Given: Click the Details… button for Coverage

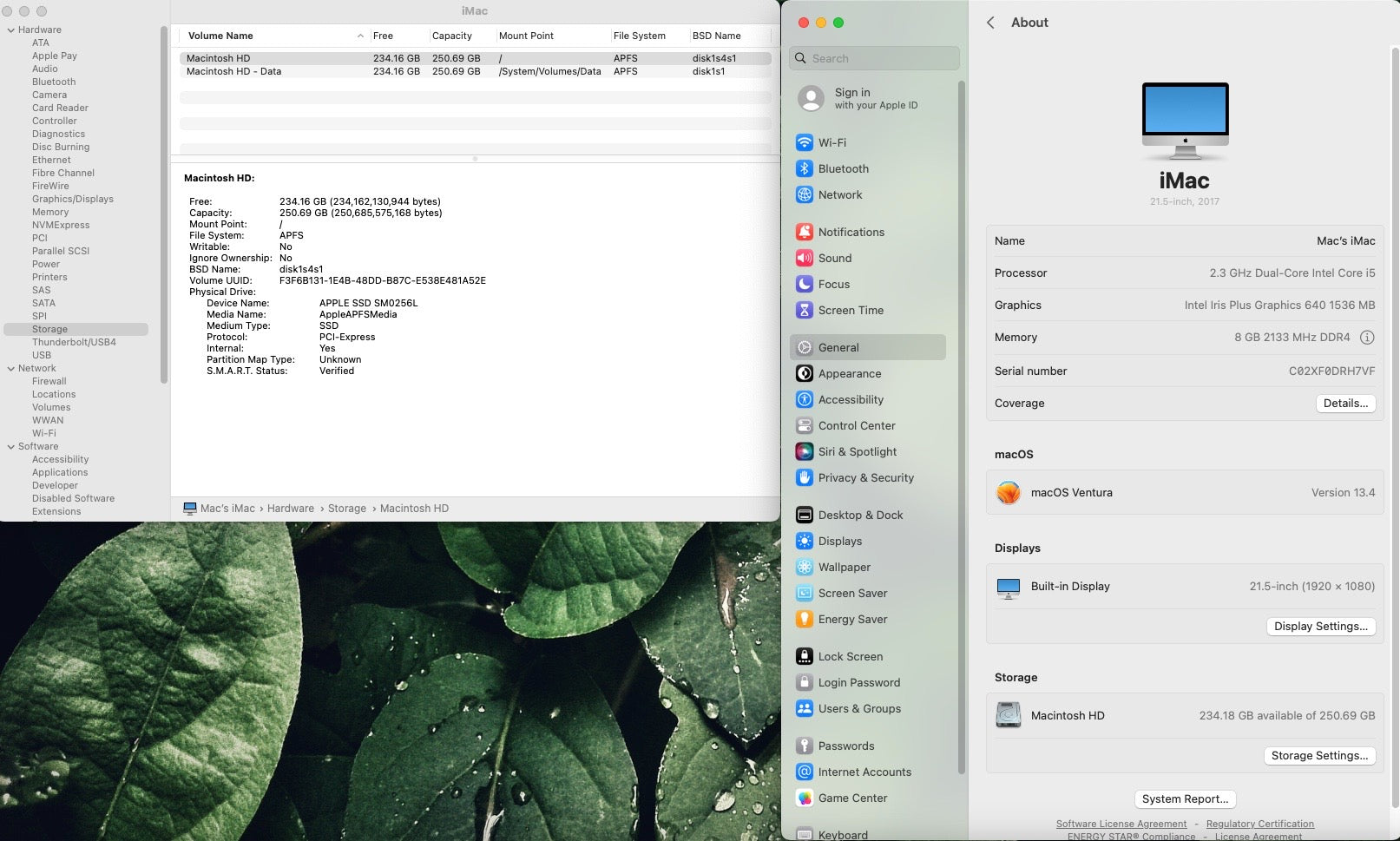Looking at the screenshot, I should (x=1344, y=404).
